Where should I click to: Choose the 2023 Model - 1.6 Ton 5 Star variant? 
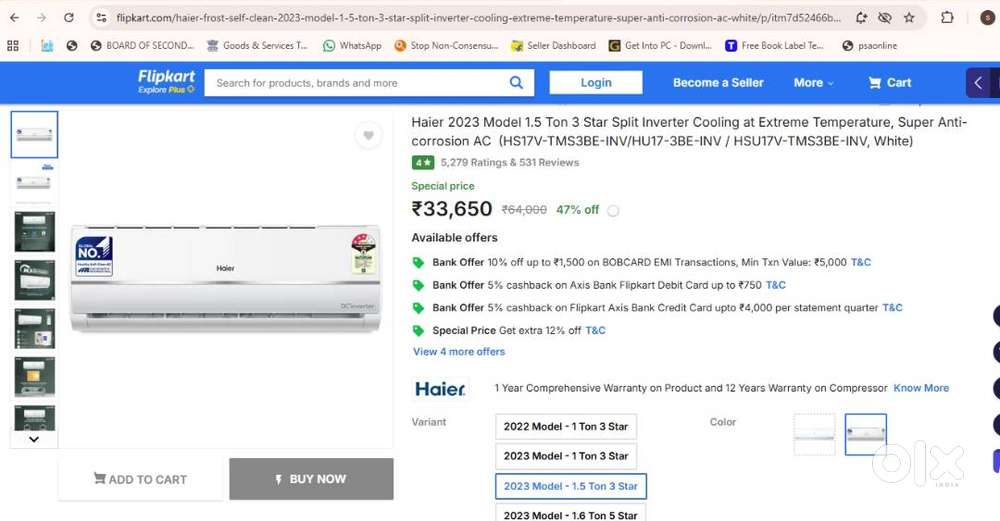tap(570, 514)
